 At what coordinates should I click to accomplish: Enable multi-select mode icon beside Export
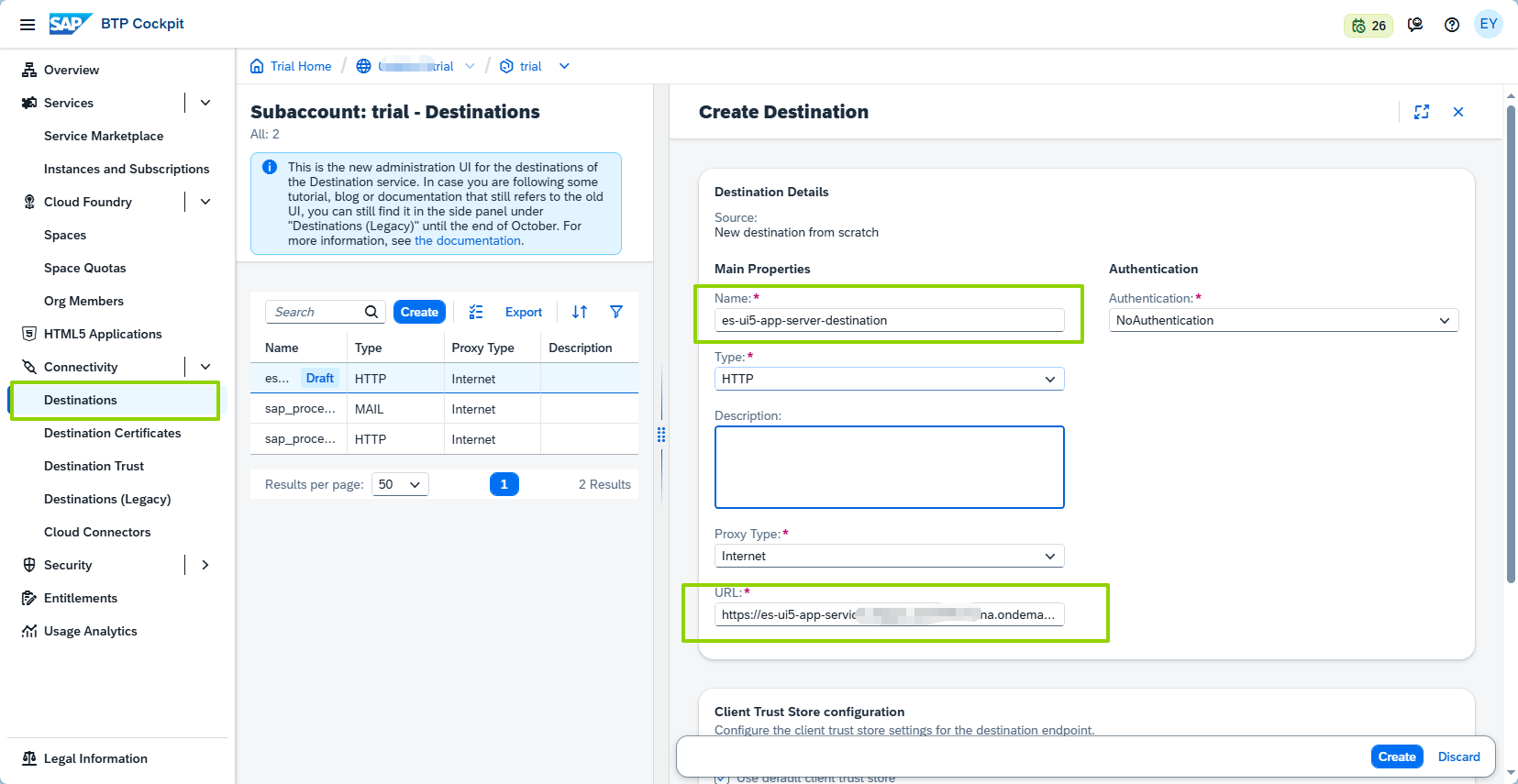(x=476, y=312)
